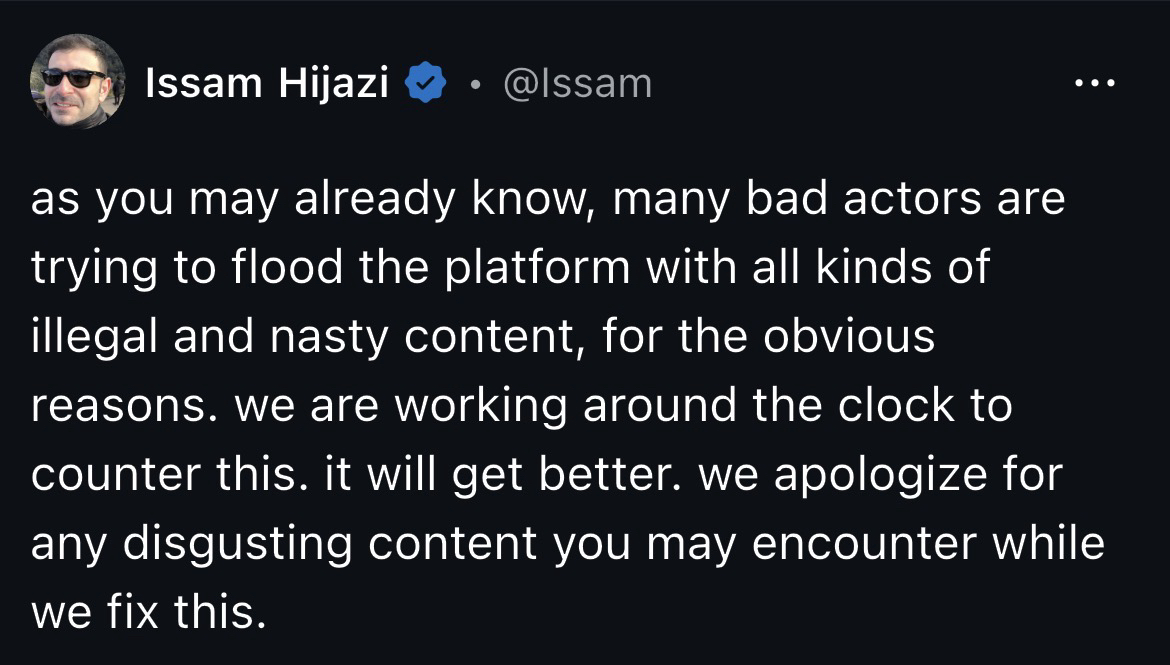The height and width of the screenshot is (665, 1170).
Task: Open the @Issam handle link
Action: tap(577, 84)
